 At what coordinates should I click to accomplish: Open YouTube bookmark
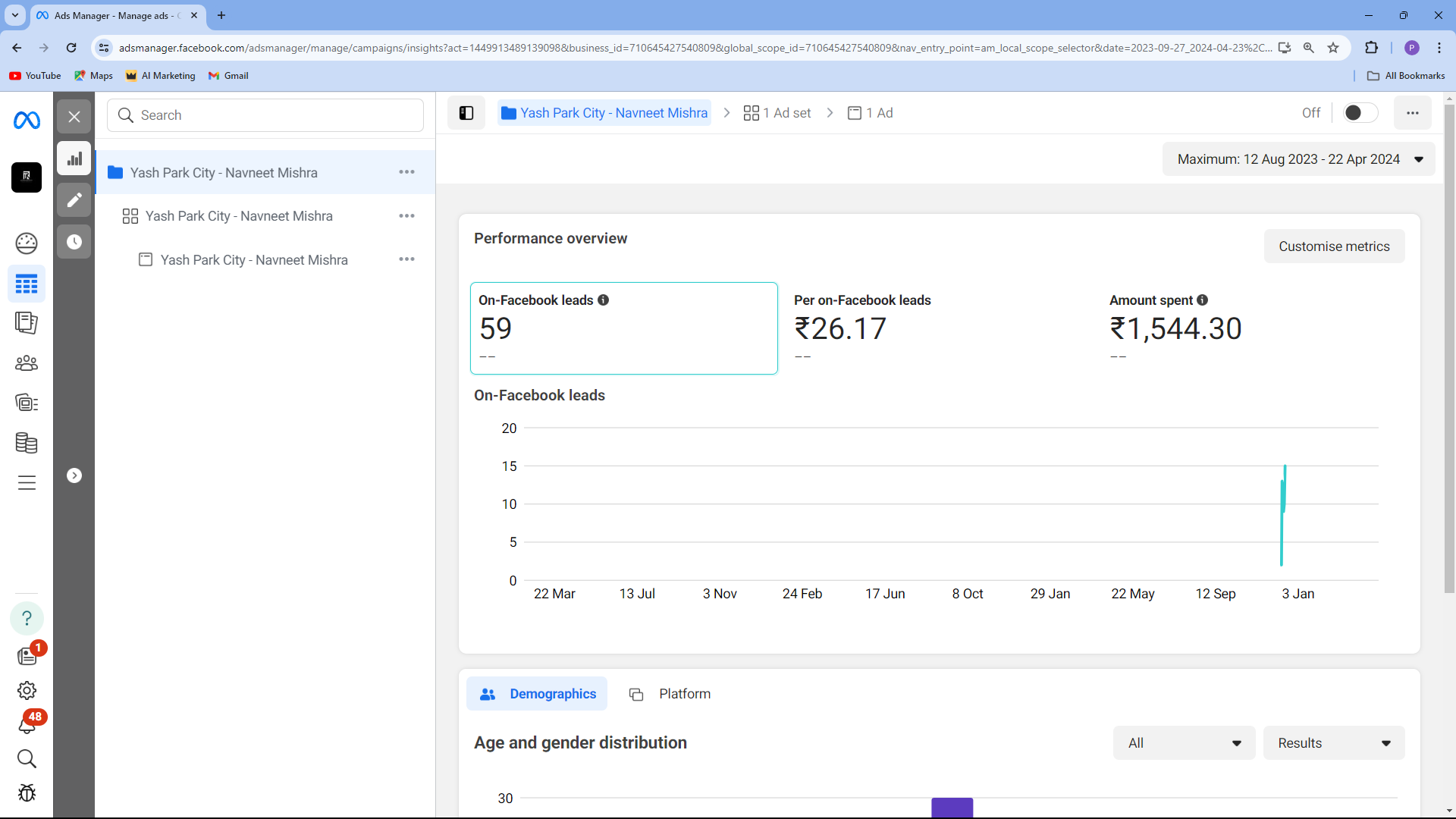(35, 76)
